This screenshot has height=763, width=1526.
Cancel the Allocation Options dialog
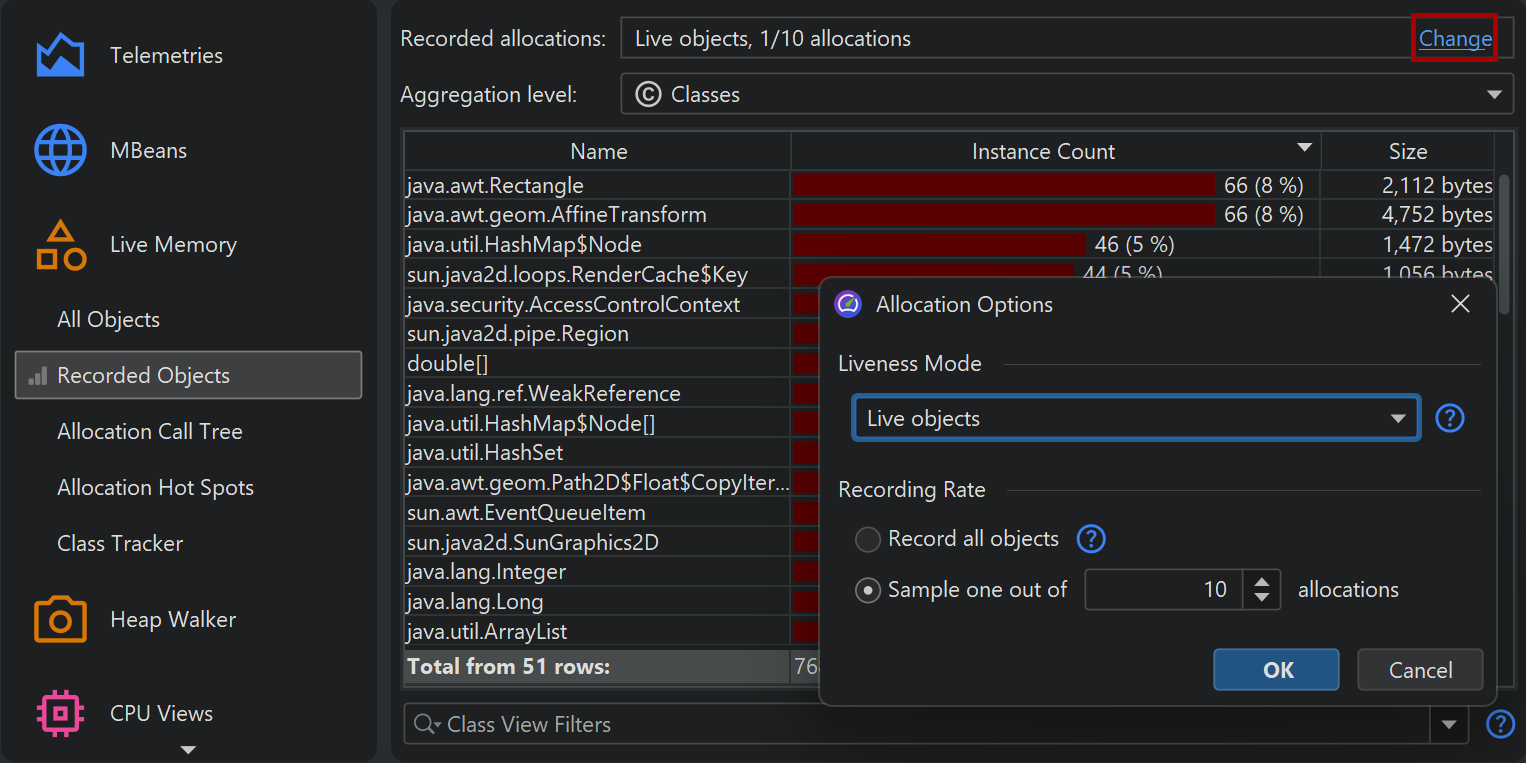pyautogui.click(x=1419, y=670)
